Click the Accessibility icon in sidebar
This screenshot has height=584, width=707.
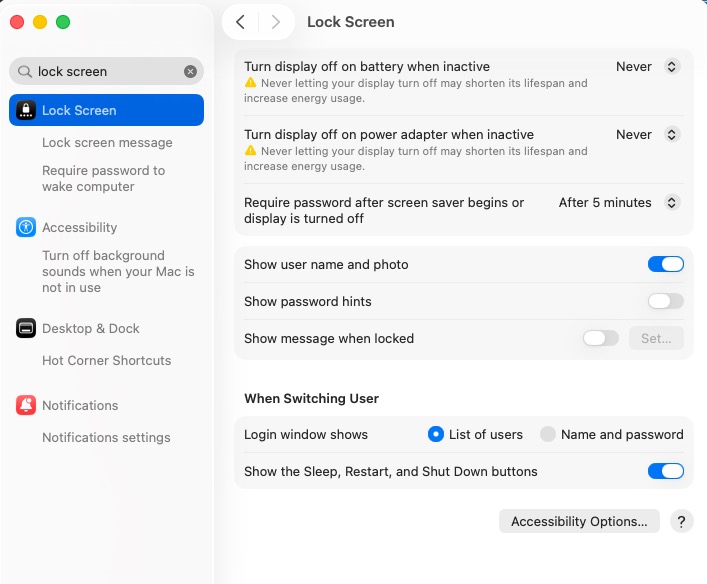point(26,227)
